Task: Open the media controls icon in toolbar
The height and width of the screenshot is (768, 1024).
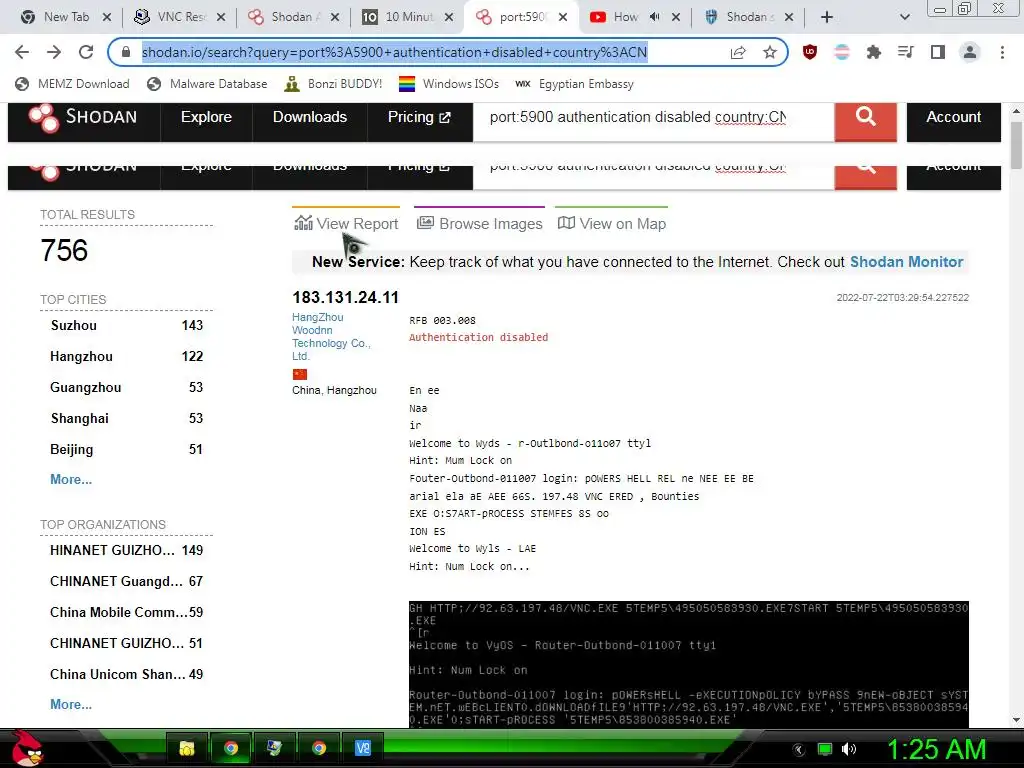Action: (x=906, y=52)
